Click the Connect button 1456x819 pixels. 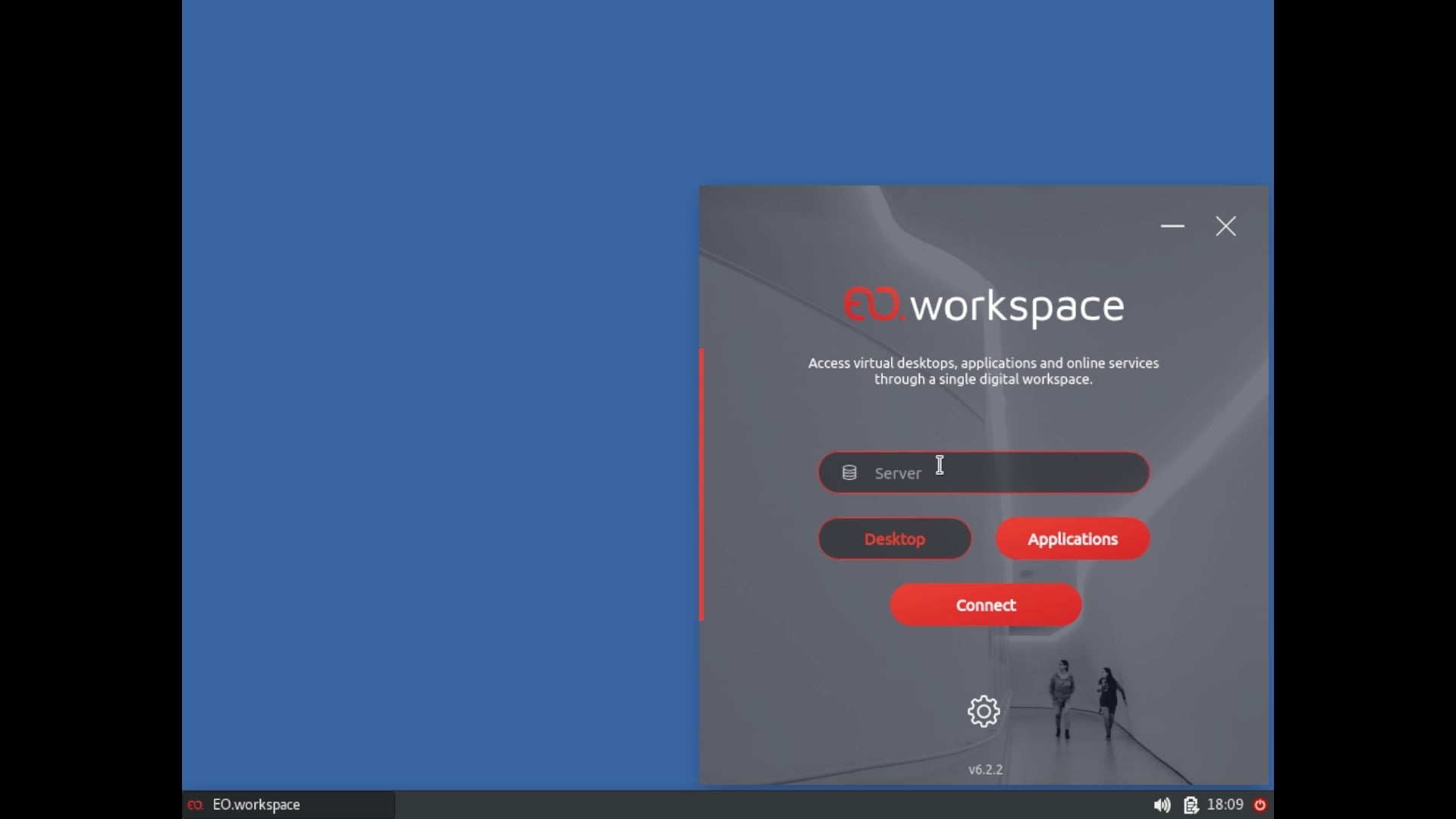985,605
